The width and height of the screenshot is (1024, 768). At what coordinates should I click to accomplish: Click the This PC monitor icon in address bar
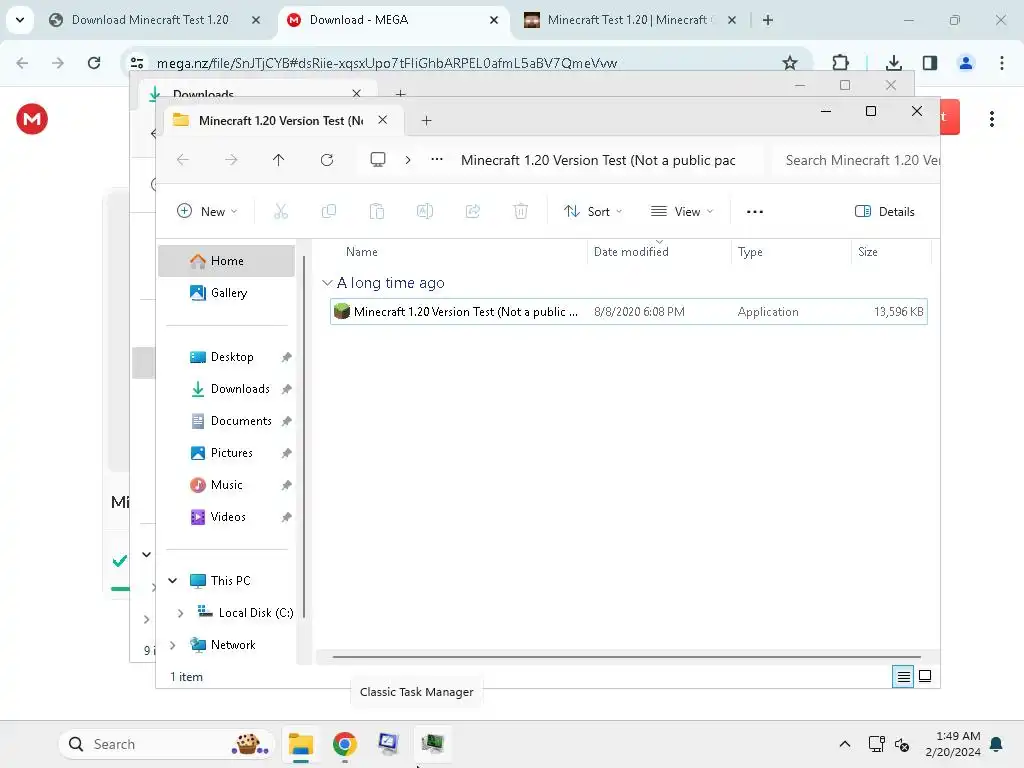point(377,160)
